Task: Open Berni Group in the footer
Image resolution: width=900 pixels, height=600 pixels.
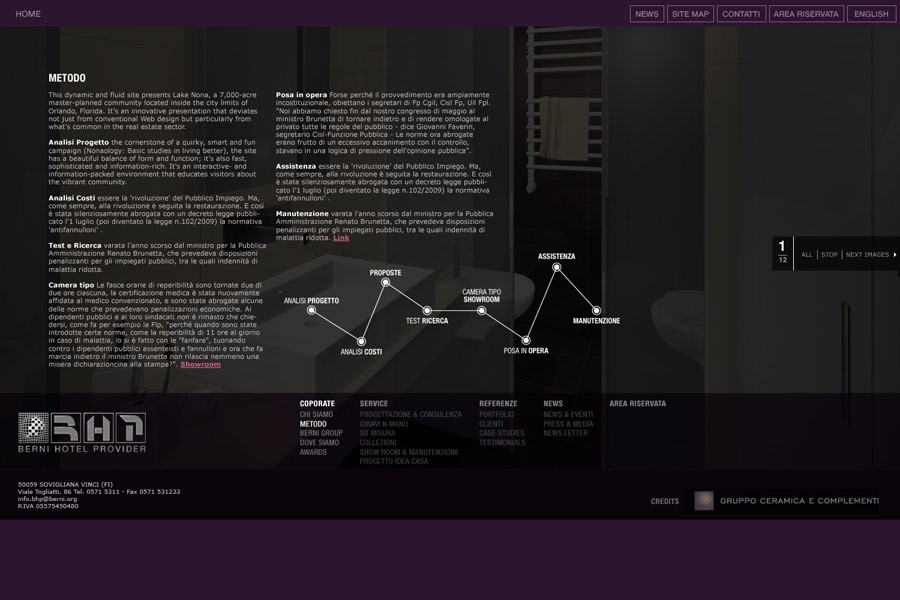Action: point(321,433)
